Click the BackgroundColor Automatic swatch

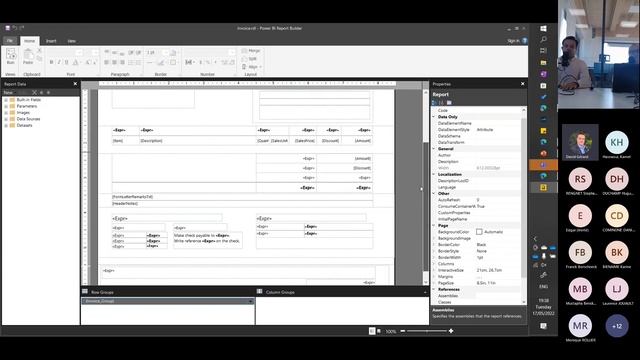click(x=479, y=232)
